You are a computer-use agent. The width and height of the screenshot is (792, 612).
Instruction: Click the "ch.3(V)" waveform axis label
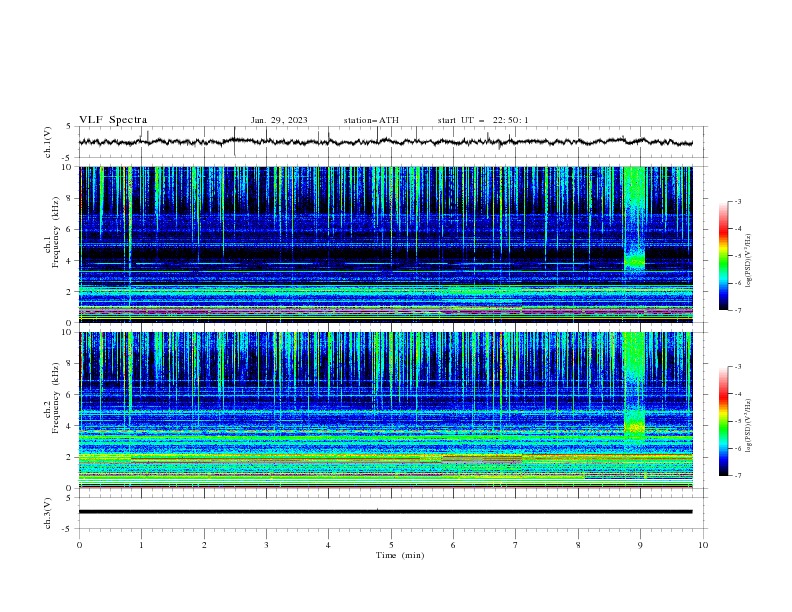coord(48,513)
